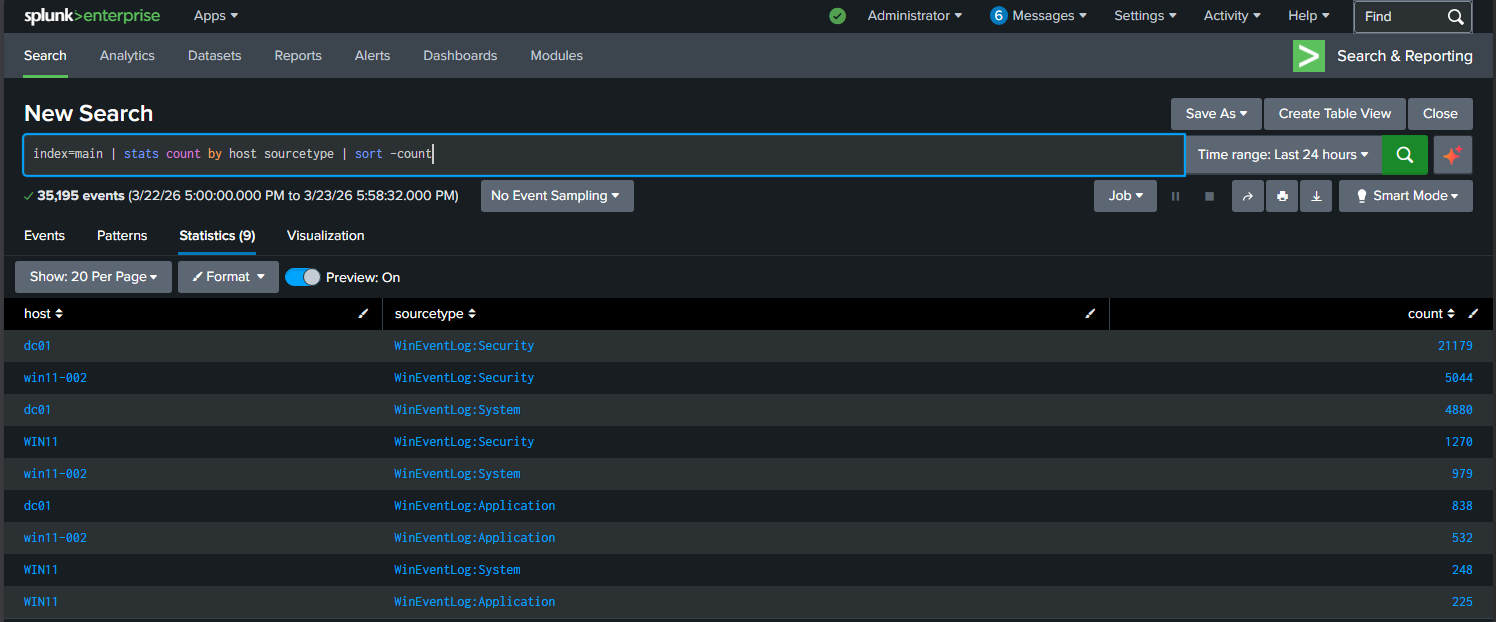Switch to the Visualization tab
Viewport: 1496px width, 622px height.
click(325, 235)
